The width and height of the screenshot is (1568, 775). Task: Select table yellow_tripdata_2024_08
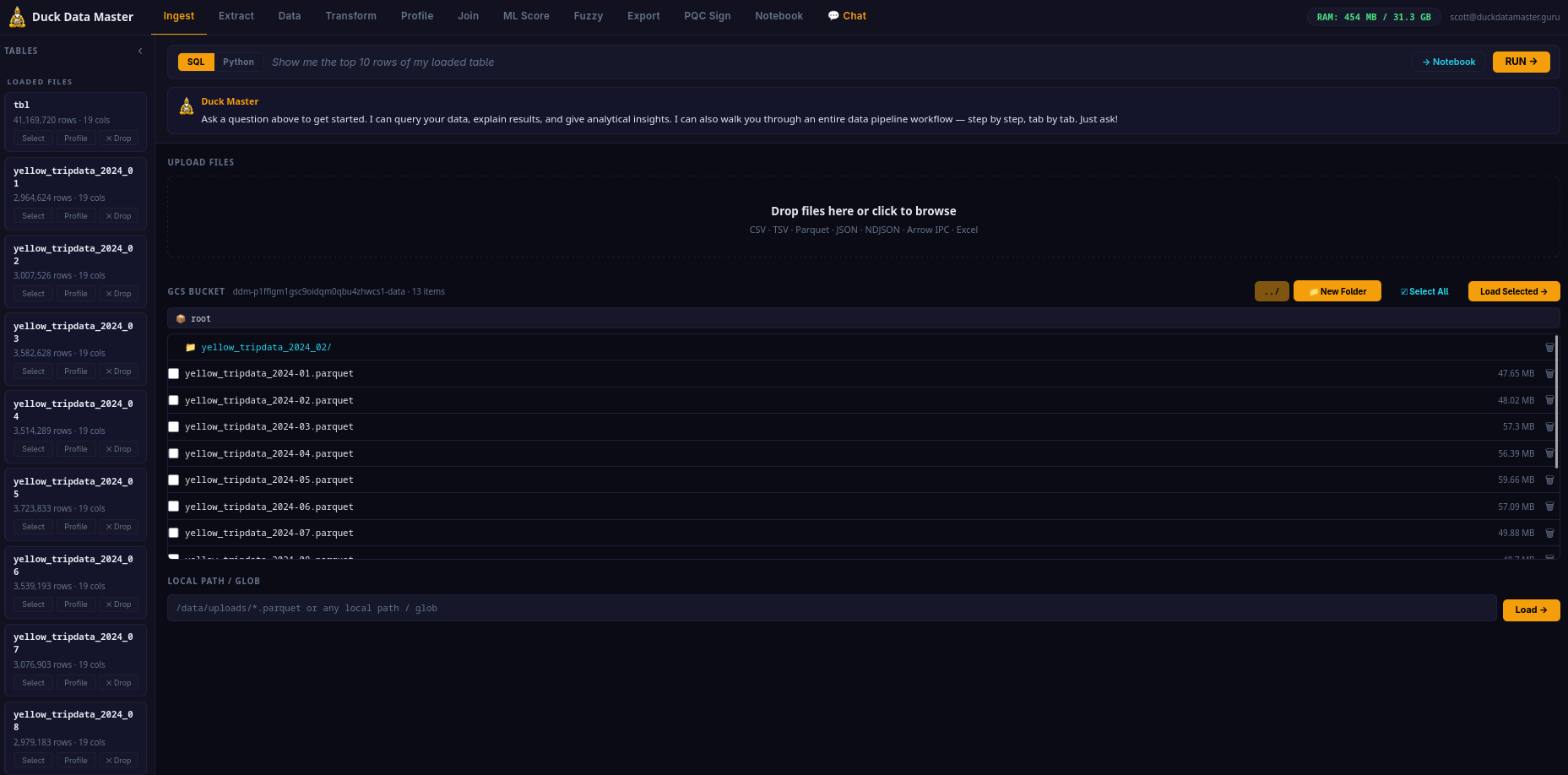click(34, 761)
